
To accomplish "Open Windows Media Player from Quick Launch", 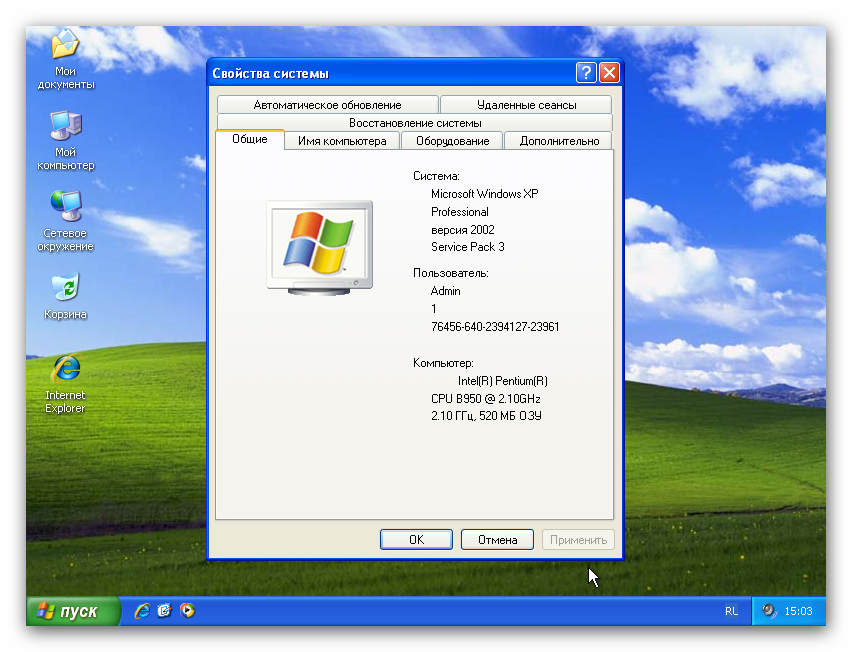I will (x=186, y=611).
